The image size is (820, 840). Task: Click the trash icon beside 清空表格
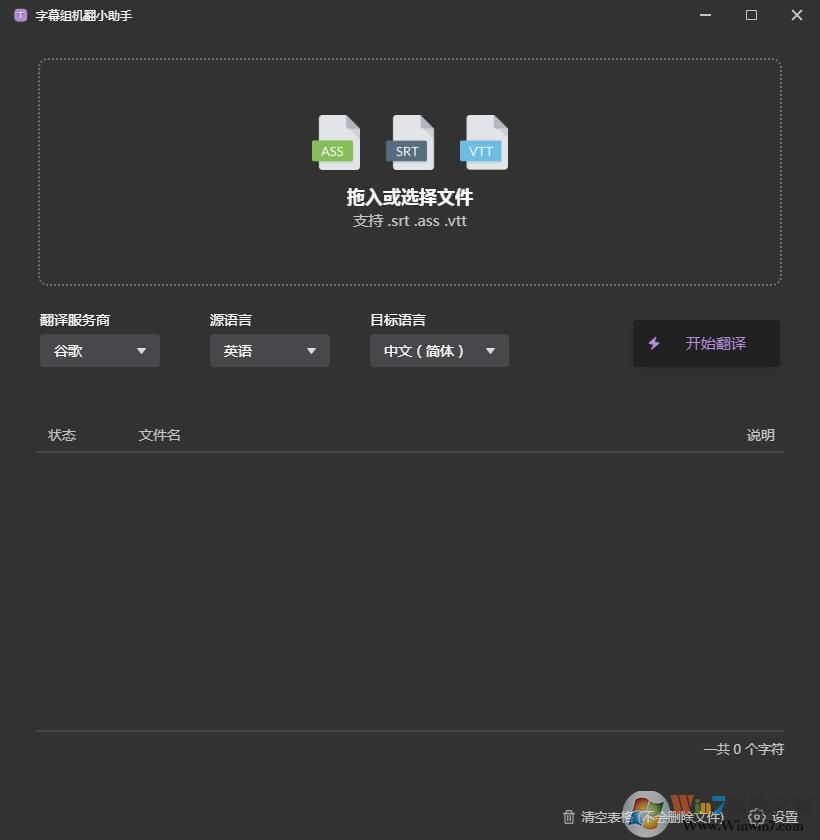coord(570,816)
